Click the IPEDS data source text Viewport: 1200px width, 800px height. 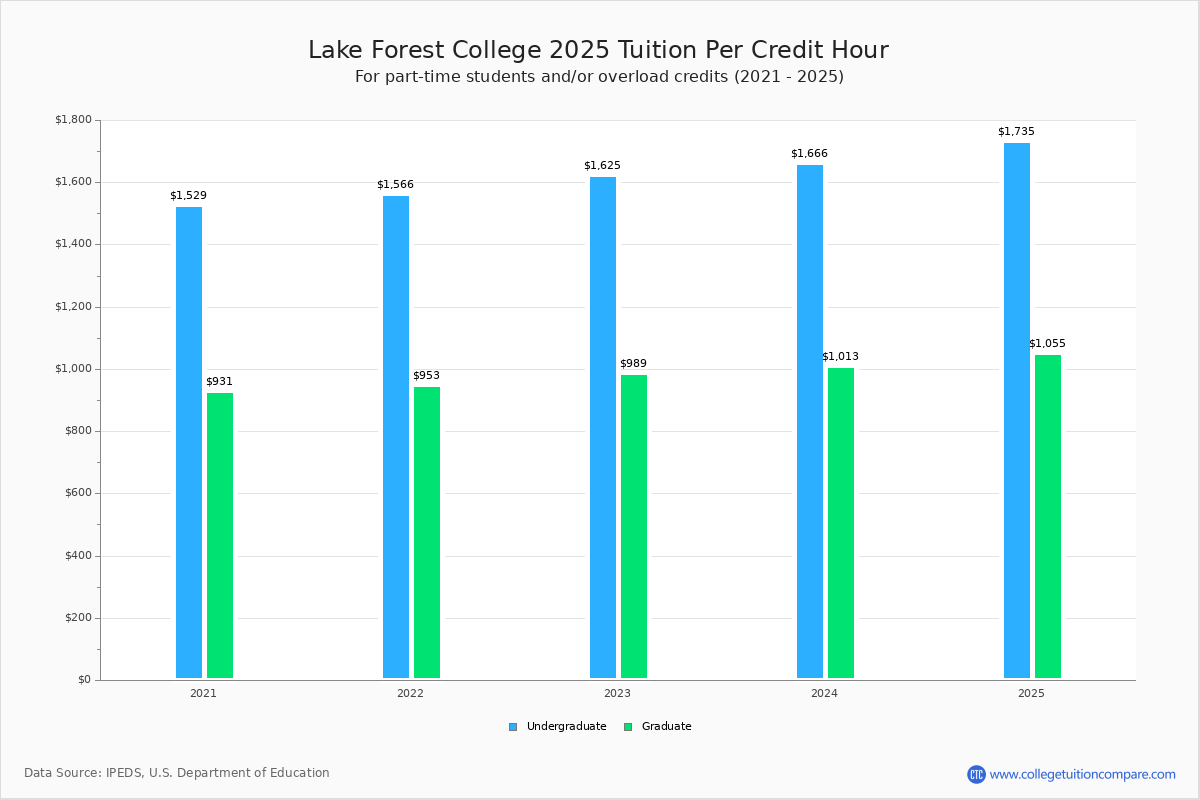pyautogui.click(x=177, y=773)
